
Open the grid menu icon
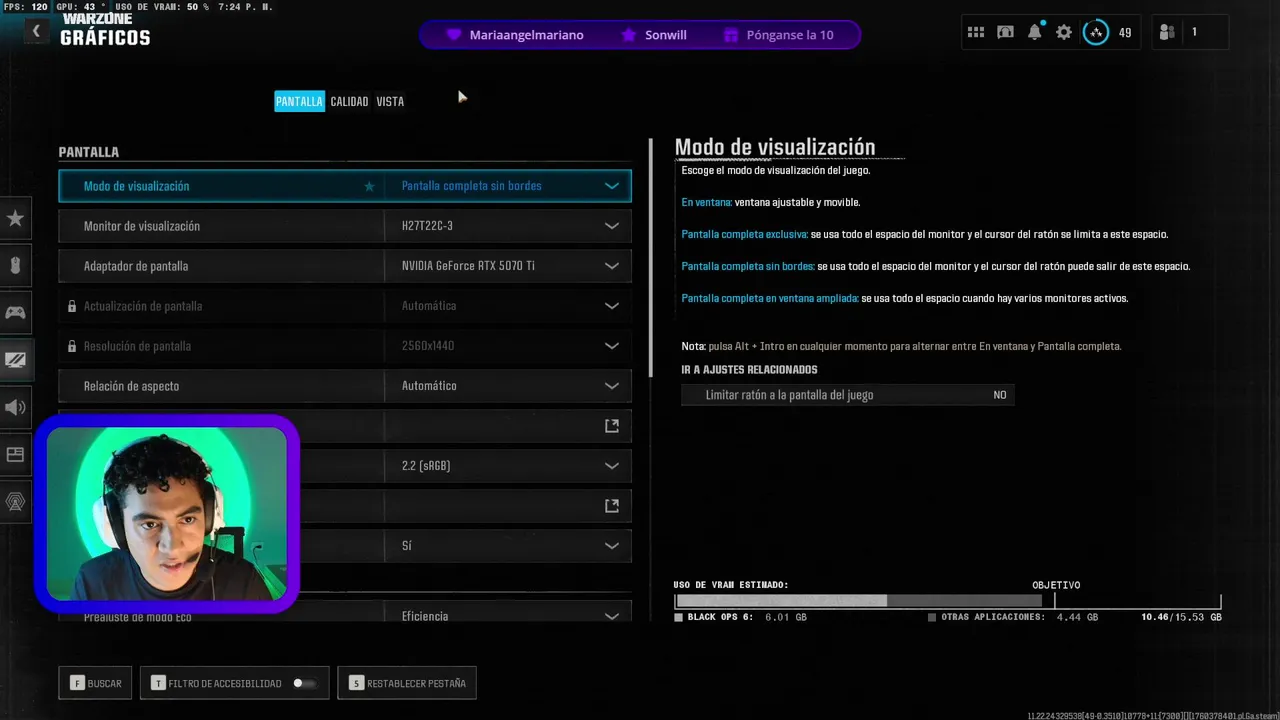point(976,32)
